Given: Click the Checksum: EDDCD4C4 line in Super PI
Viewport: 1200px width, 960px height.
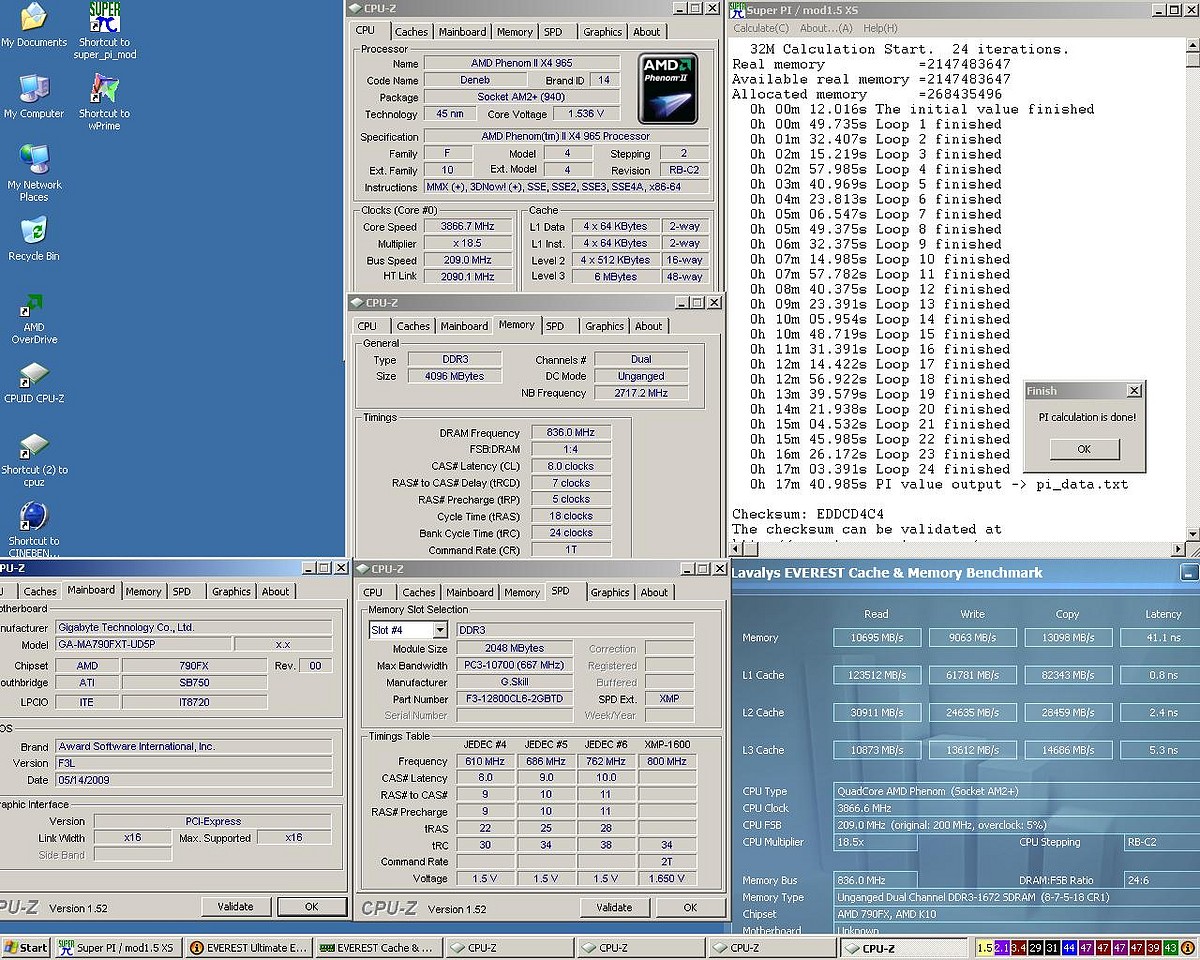Looking at the screenshot, I should [808, 514].
